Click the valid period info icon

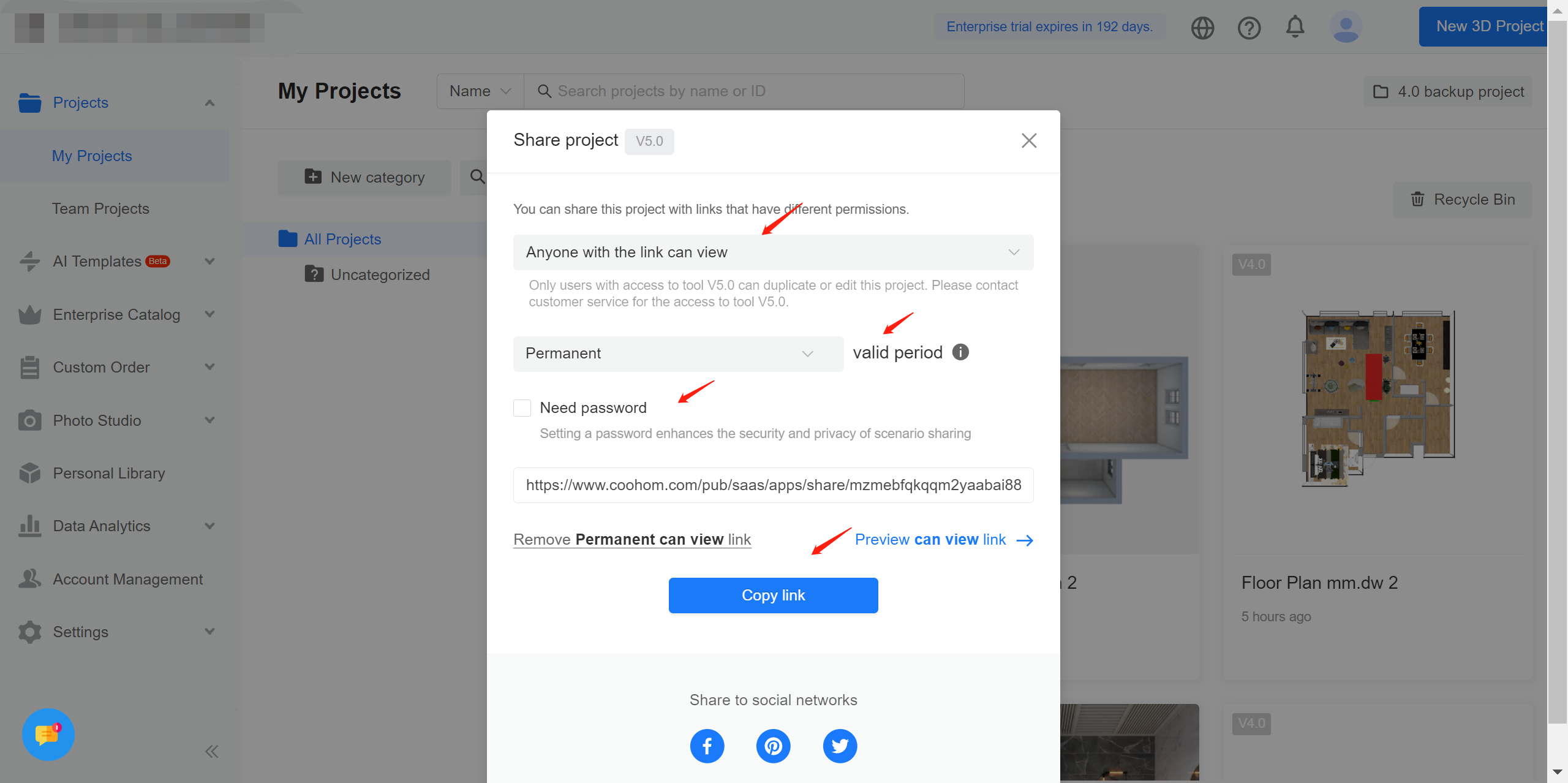pos(960,352)
